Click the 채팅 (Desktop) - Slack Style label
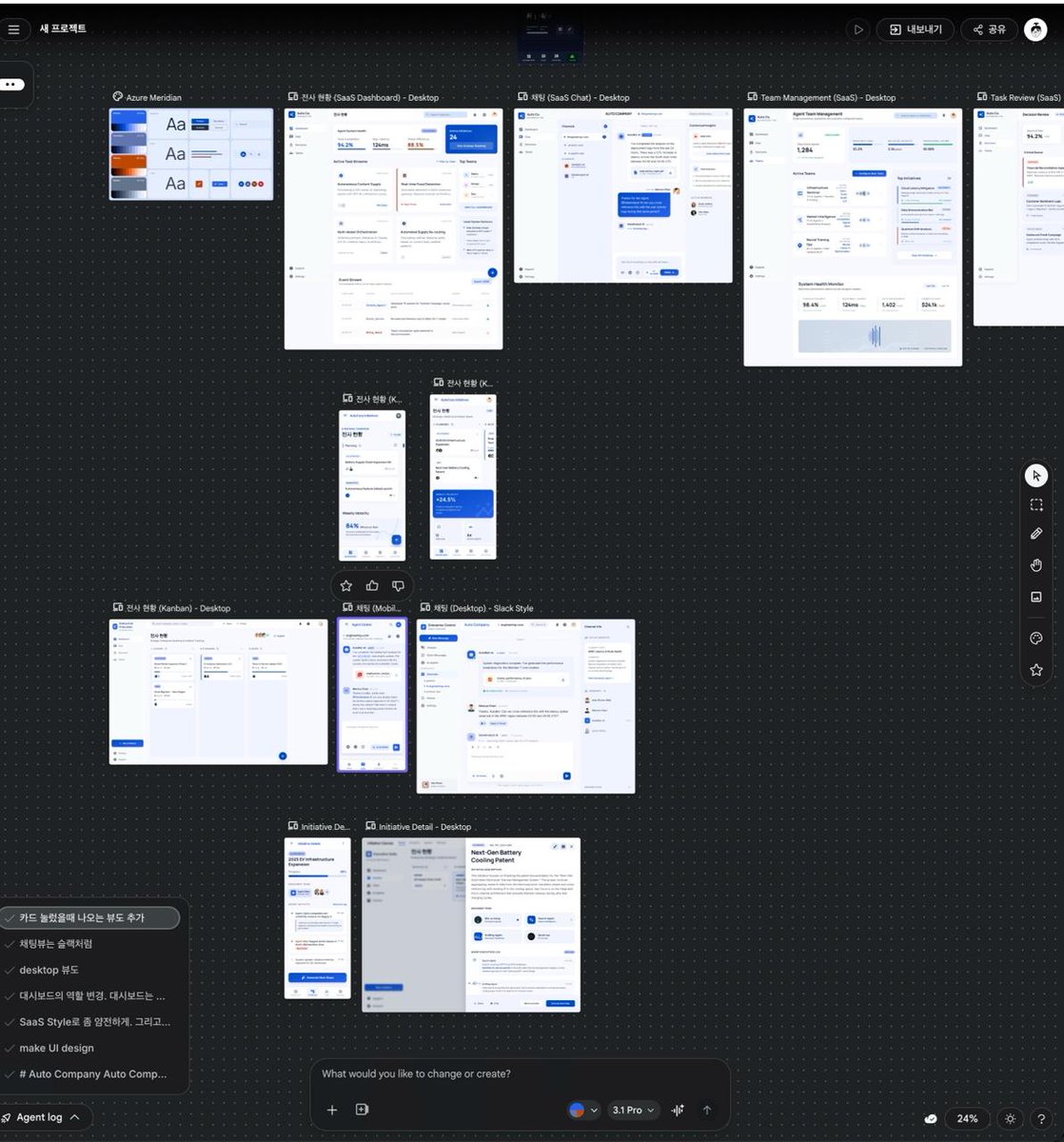 [477, 608]
